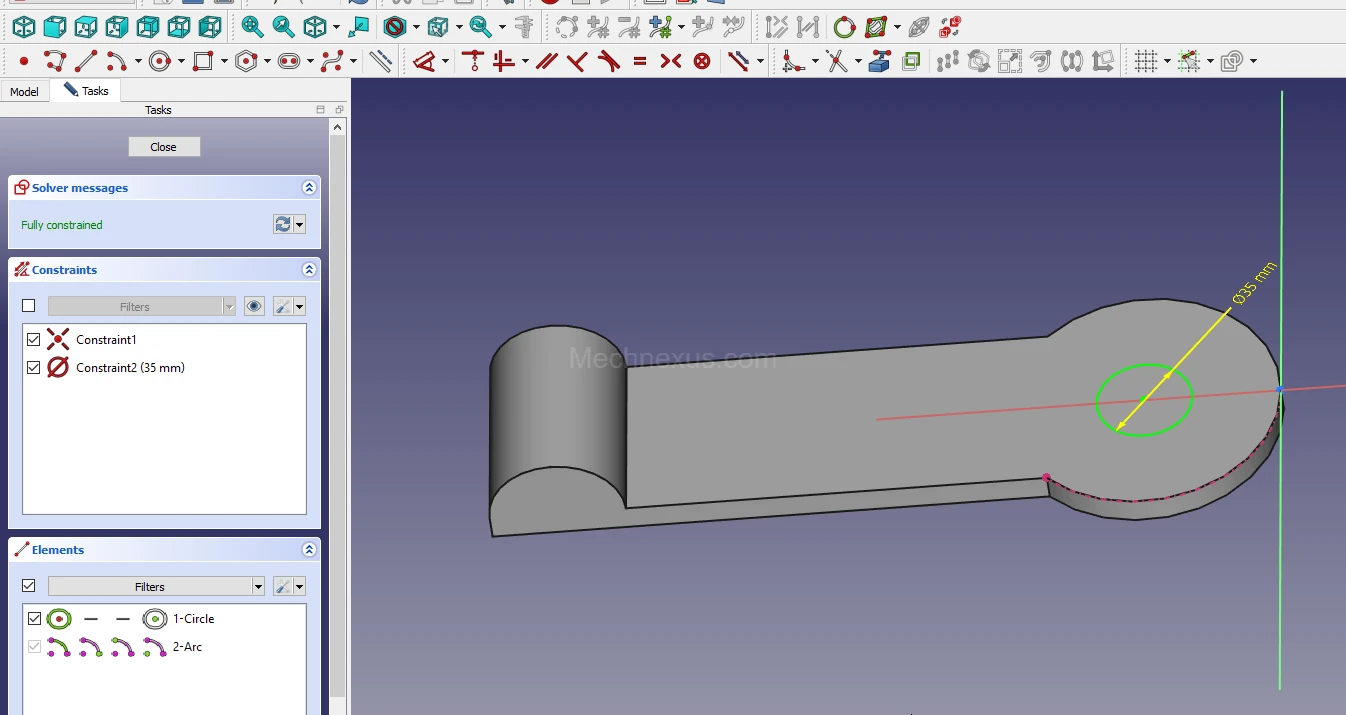Collapse the Constraints panel section
This screenshot has width=1346, height=715.
(309, 270)
